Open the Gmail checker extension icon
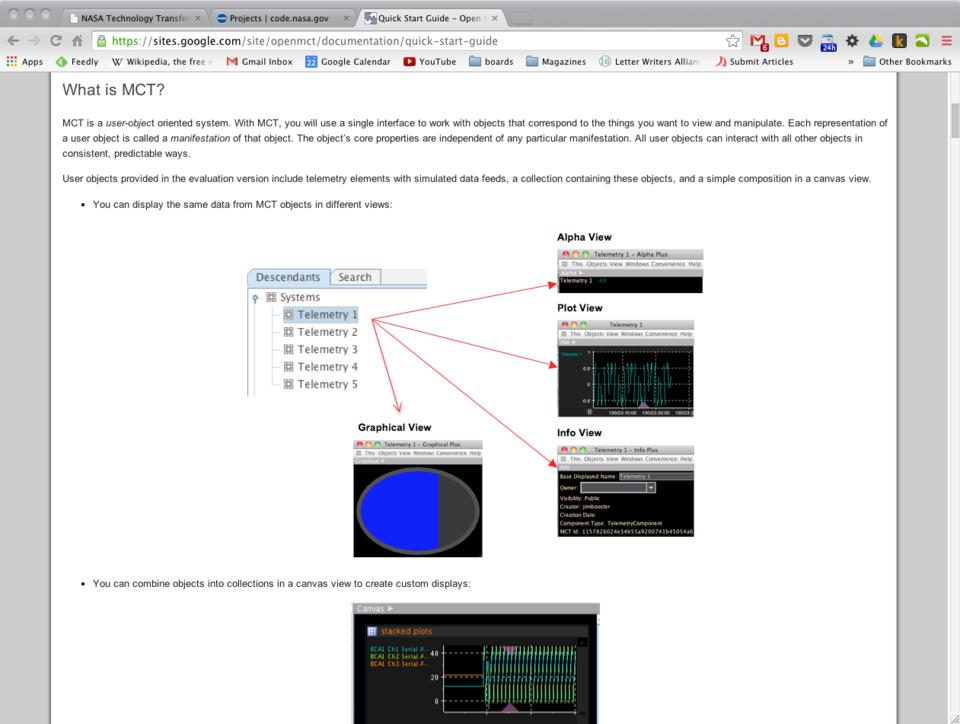This screenshot has width=960, height=724. [759, 41]
